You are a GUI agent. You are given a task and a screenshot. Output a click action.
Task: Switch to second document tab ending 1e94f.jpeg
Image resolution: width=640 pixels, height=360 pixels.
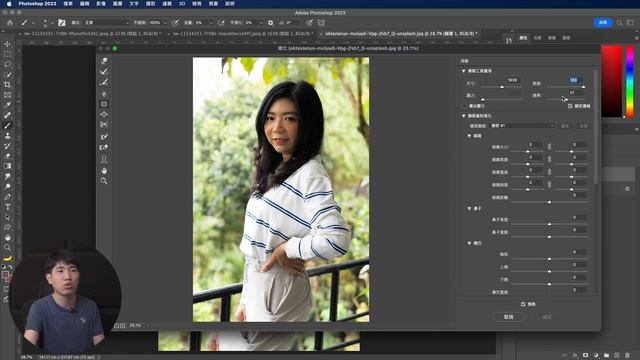pyautogui.click(x=241, y=34)
